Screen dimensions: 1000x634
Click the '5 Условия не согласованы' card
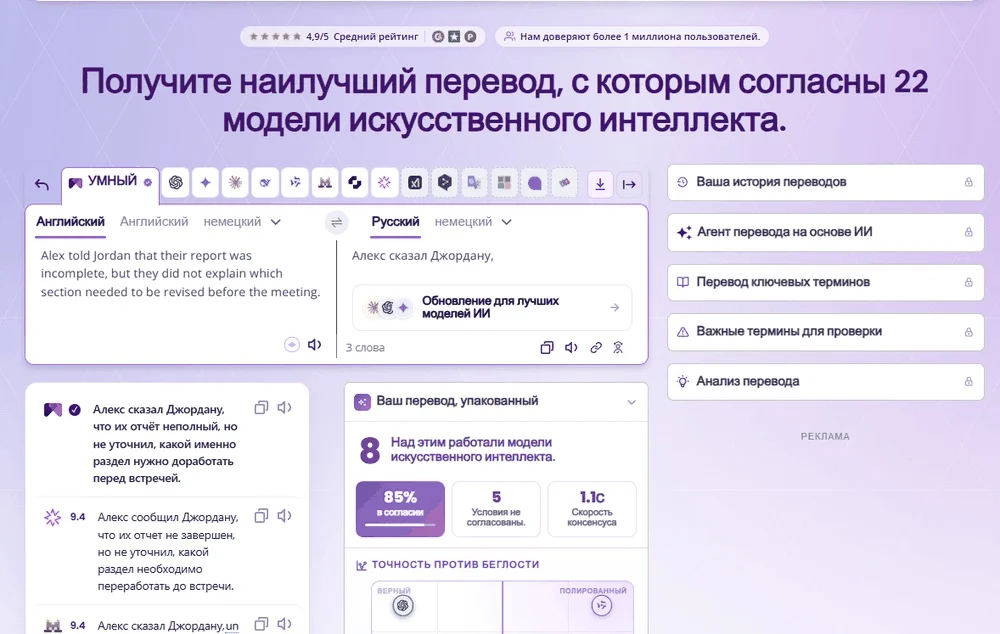click(496, 509)
